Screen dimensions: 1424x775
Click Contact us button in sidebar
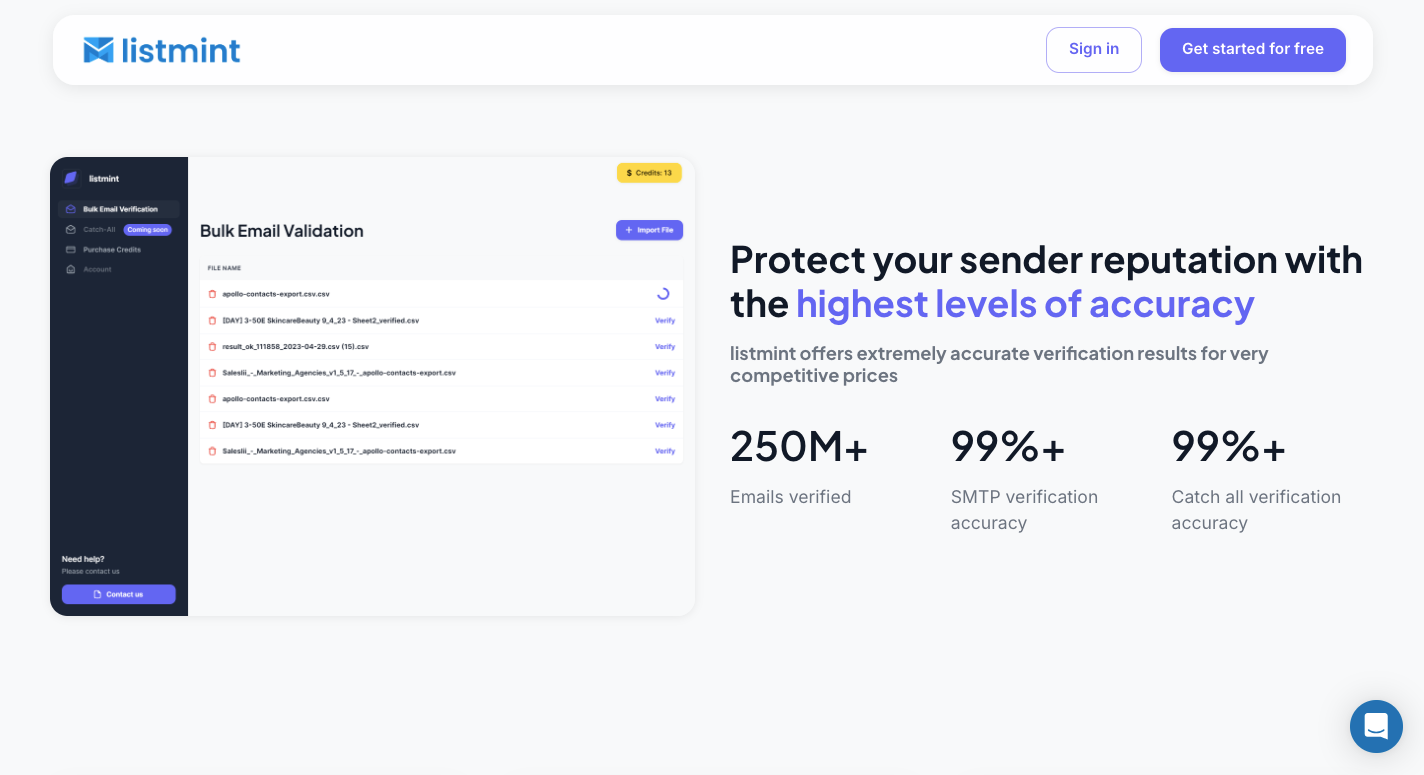coord(119,594)
